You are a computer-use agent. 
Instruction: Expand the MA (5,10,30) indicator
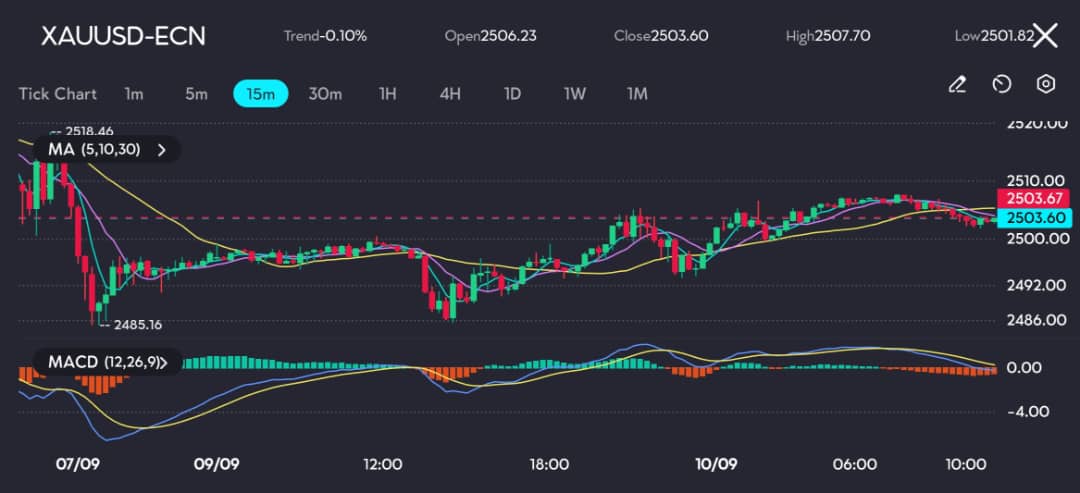[107, 149]
